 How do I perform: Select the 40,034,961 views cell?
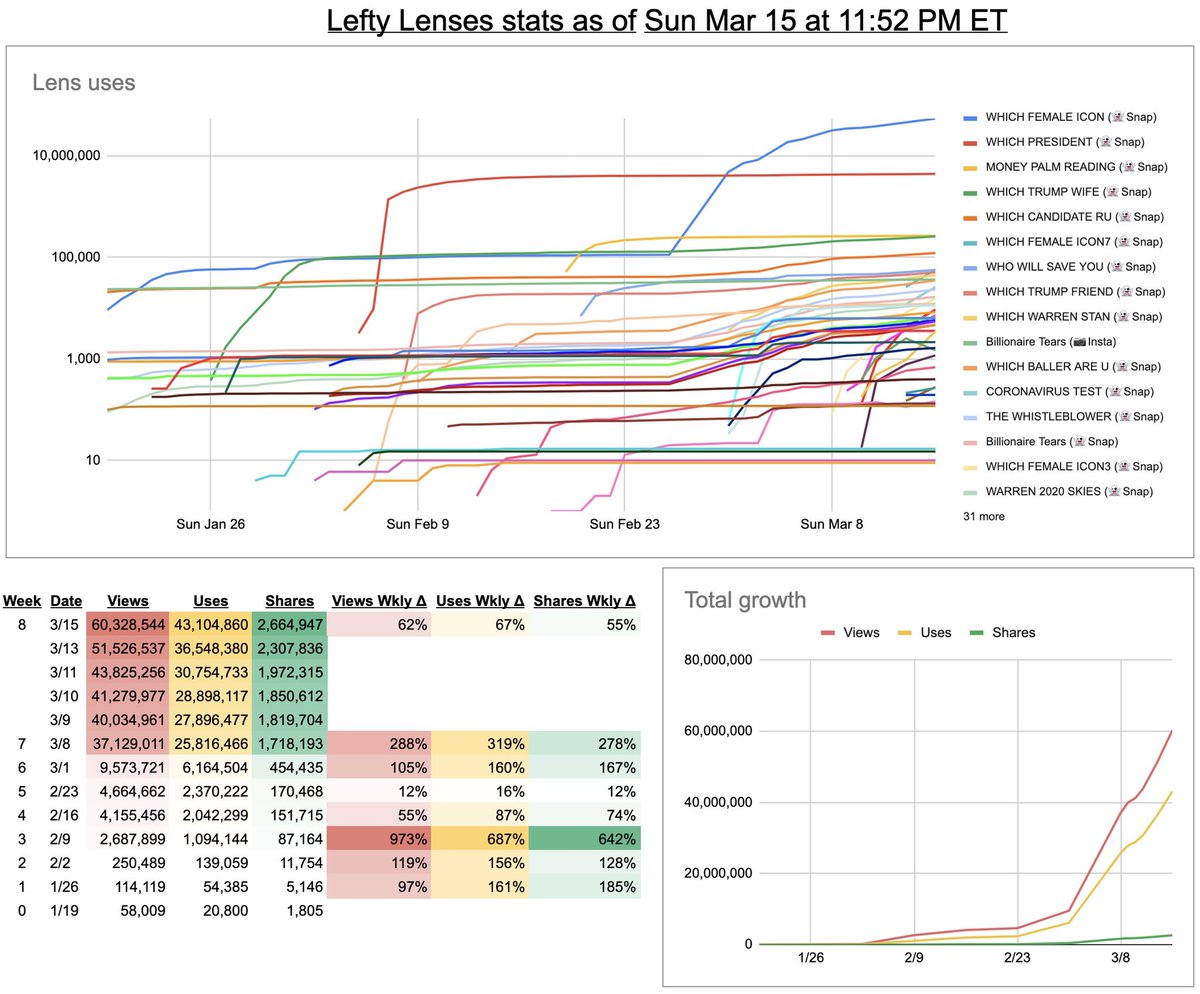point(127,721)
